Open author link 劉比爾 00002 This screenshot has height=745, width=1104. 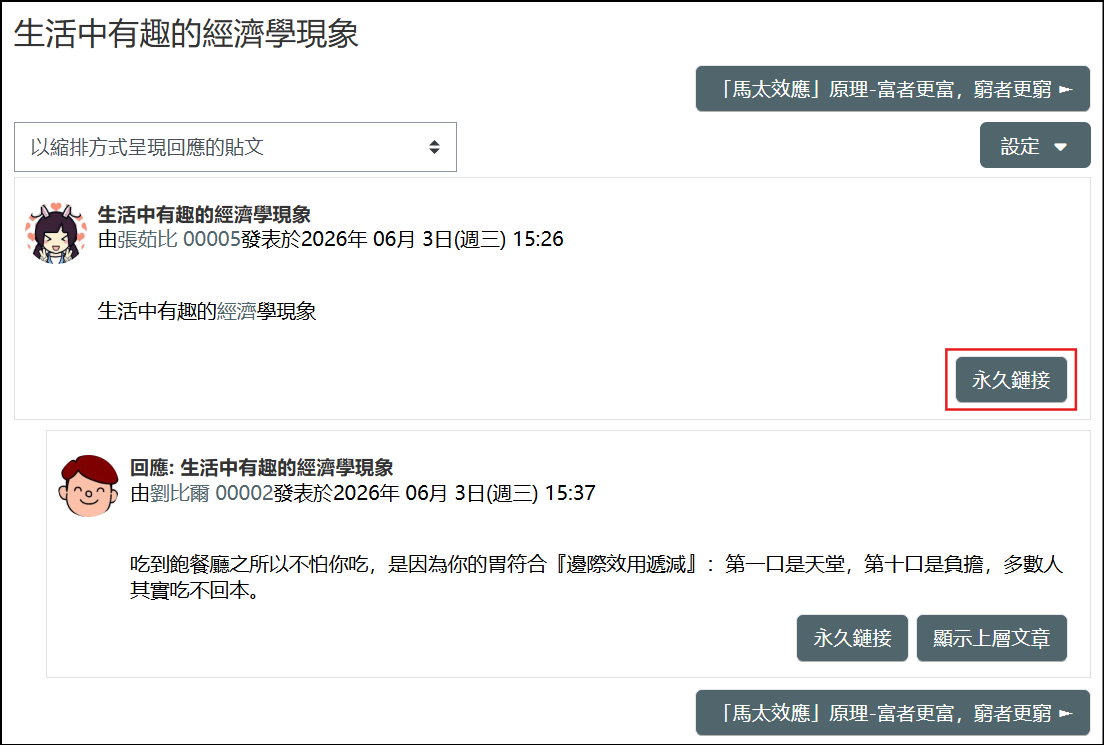[x=211, y=493]
